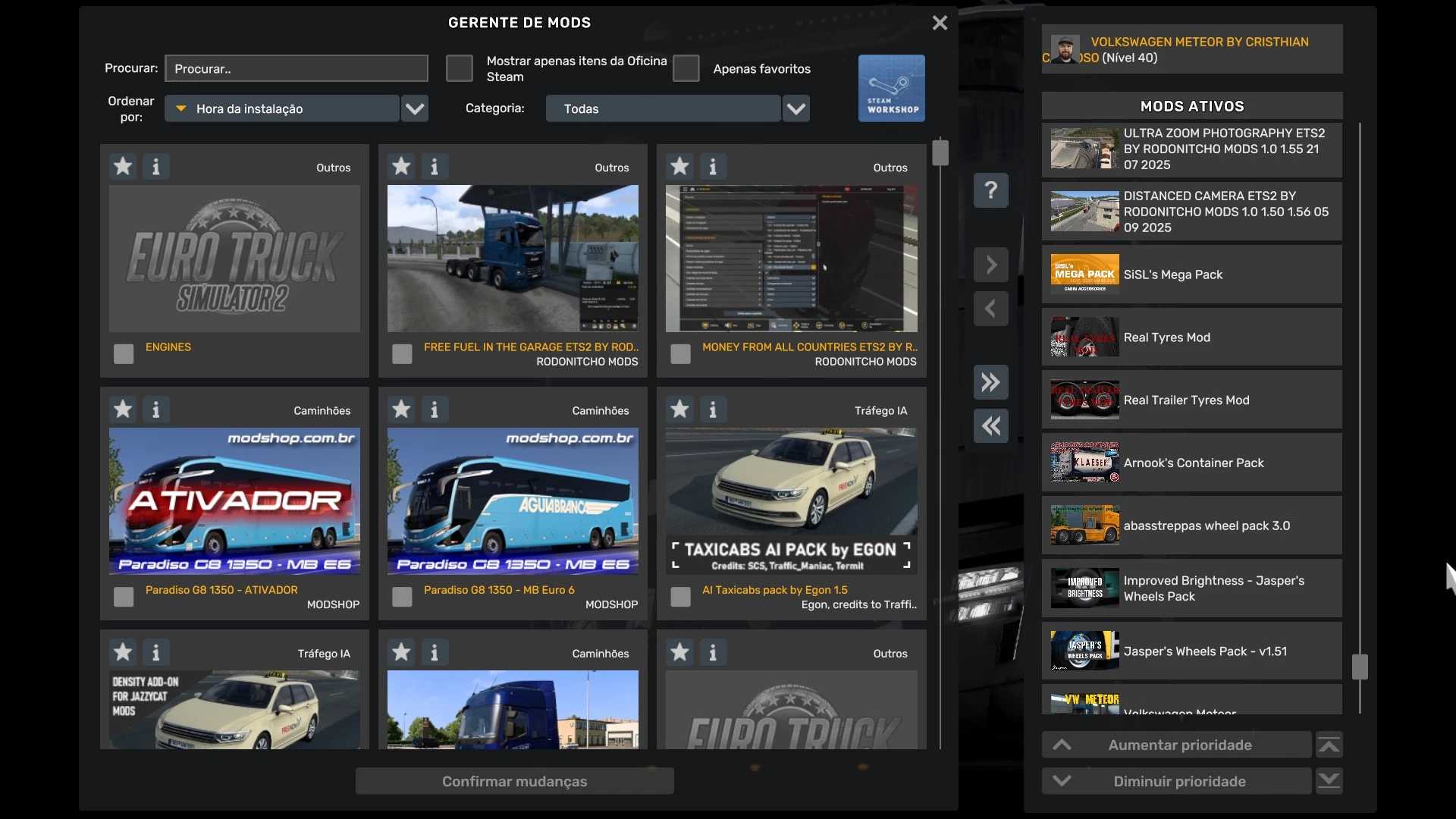Activate all mods with double right arrows
1456x819 pixels.
coord(990,382)
